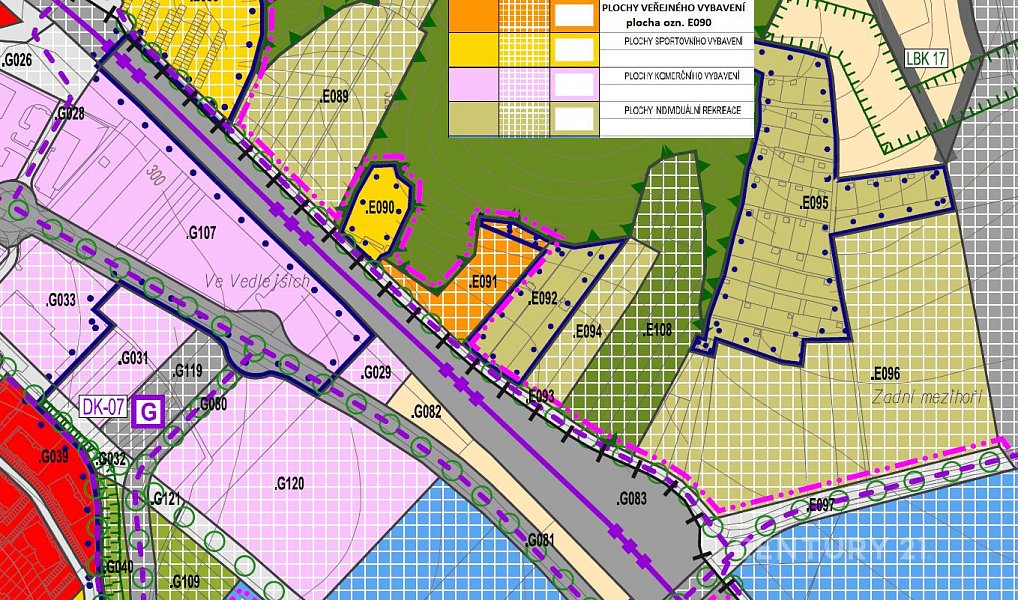Viewport: 1018px width, 600px height.
Task: Select parcel label .G119
Action: [188, 371]
